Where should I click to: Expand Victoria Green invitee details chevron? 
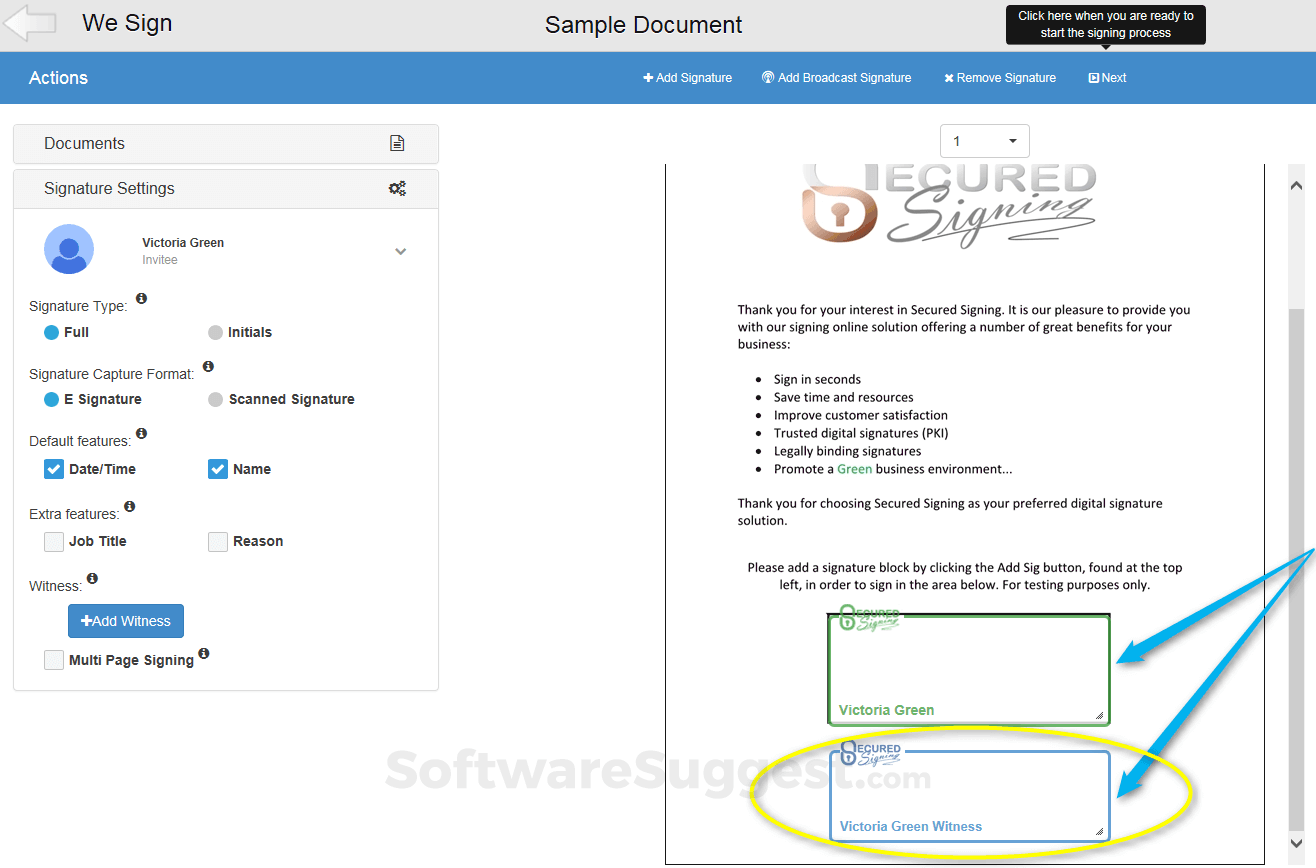pos(400,251)
